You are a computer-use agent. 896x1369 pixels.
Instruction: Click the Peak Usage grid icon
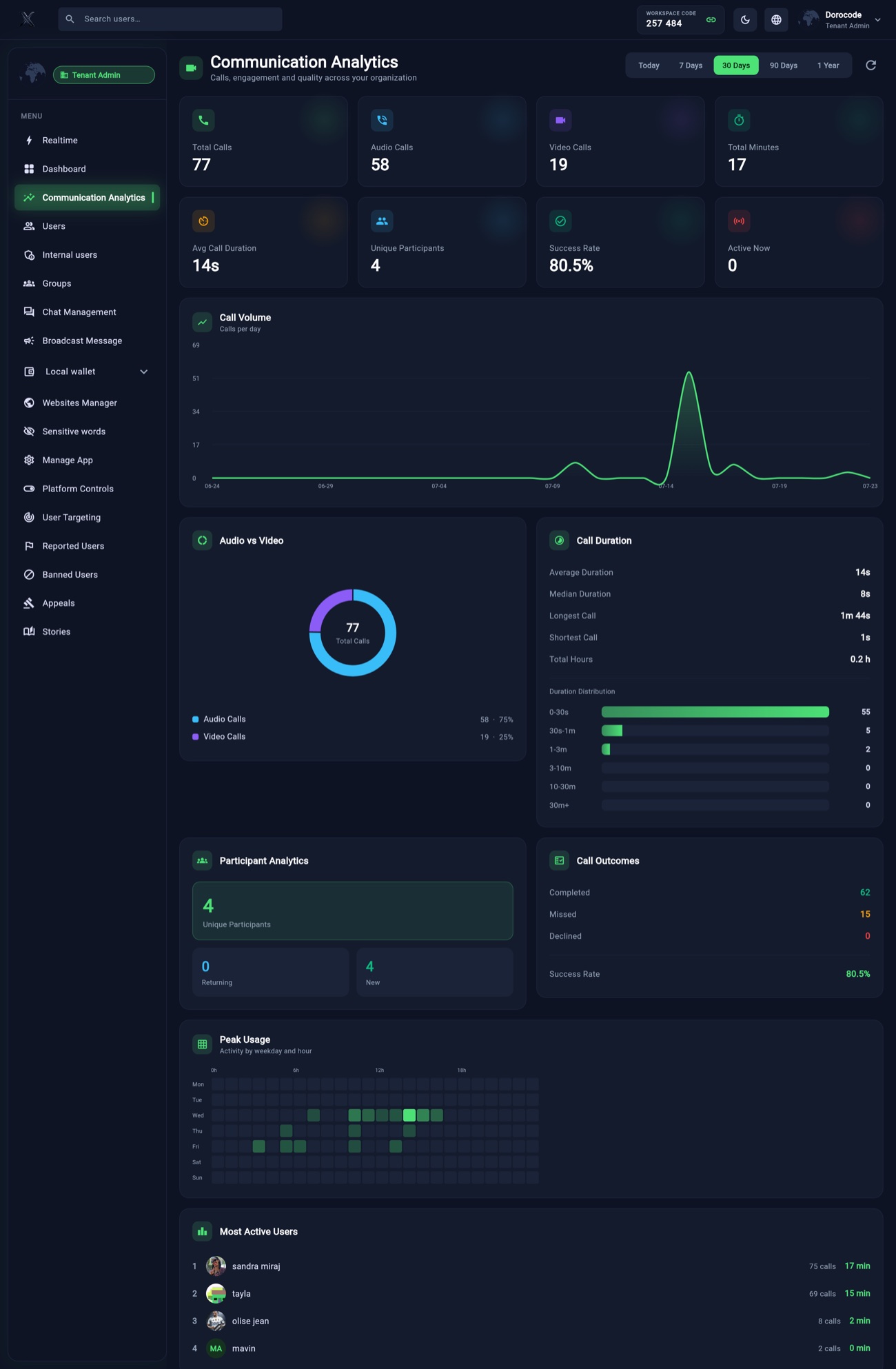click(202, 1044)
